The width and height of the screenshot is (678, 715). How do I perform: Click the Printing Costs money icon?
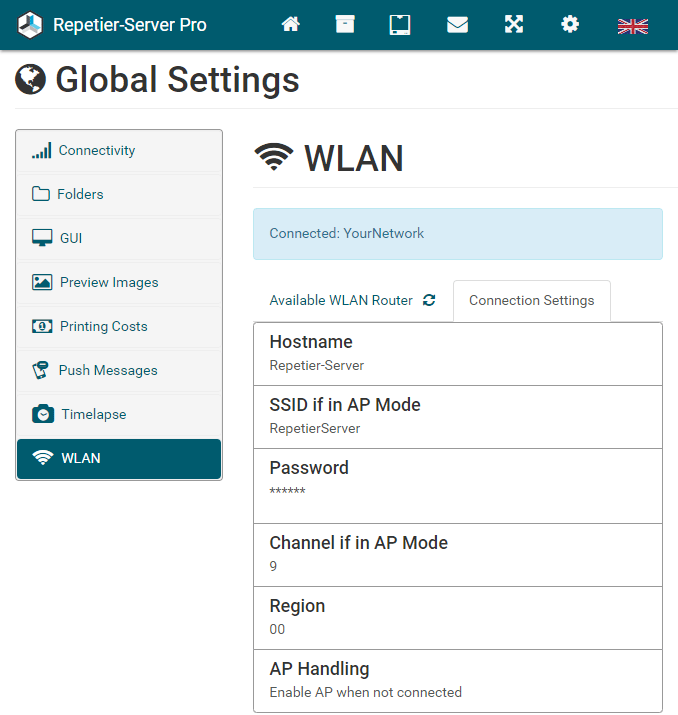(x=42, y=326)
